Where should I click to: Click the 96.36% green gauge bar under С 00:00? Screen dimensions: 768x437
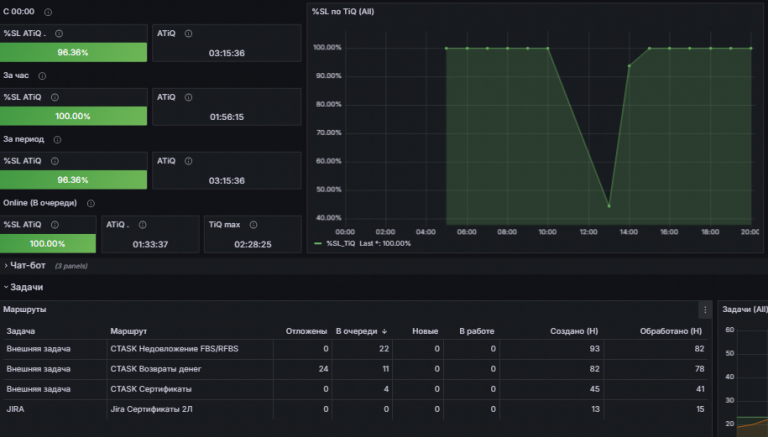coord(73,52)
